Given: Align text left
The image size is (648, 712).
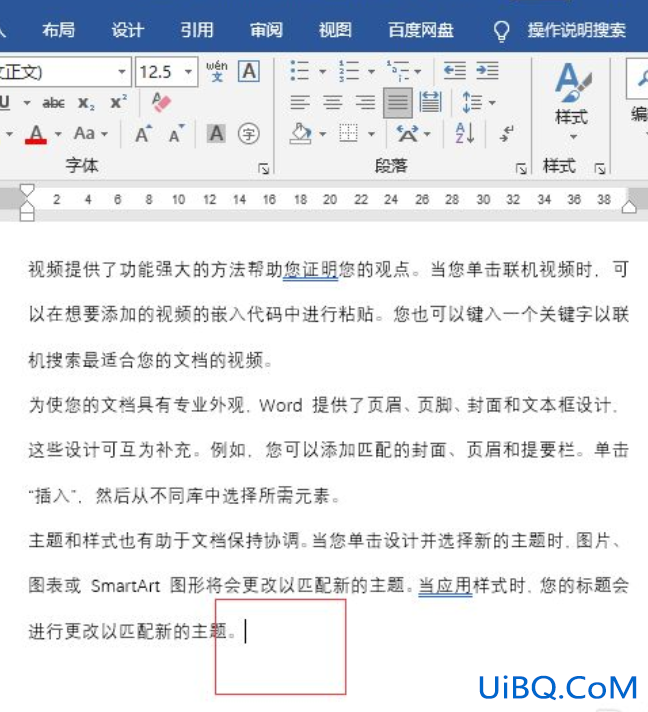Looking at the screenshot, I should [300, 102].
